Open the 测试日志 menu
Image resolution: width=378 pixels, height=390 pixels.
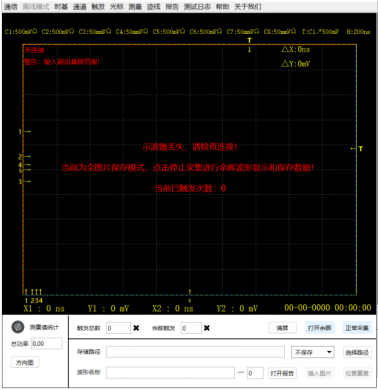tap(197, 7)
